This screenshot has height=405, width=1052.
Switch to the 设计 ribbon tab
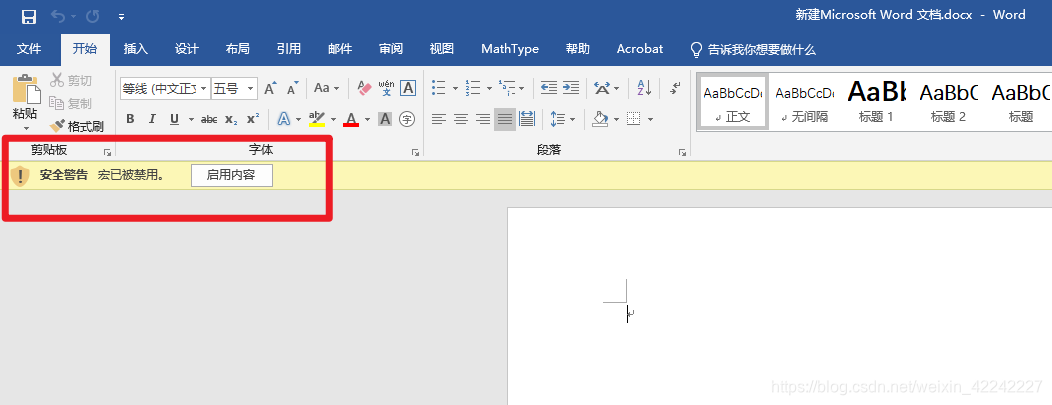[x=187, y=49]
